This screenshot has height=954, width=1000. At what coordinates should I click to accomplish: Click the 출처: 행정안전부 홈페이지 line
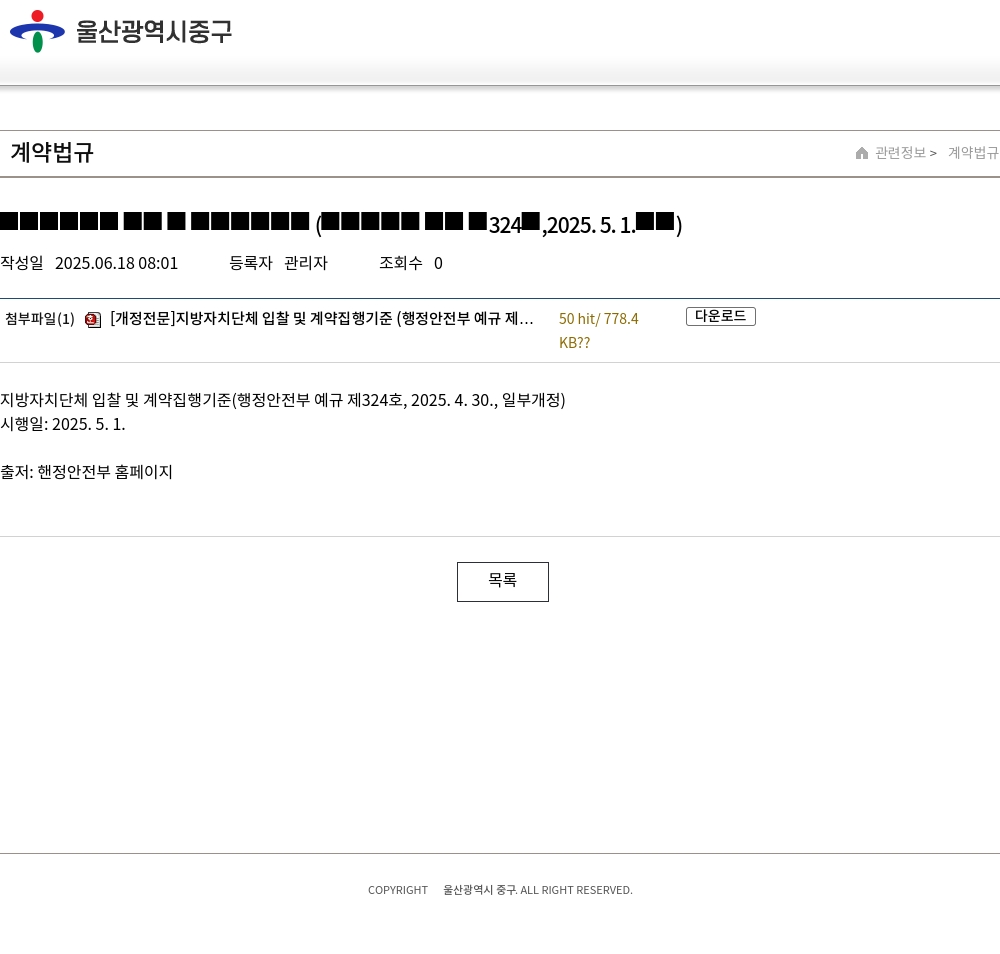point(87,472)
